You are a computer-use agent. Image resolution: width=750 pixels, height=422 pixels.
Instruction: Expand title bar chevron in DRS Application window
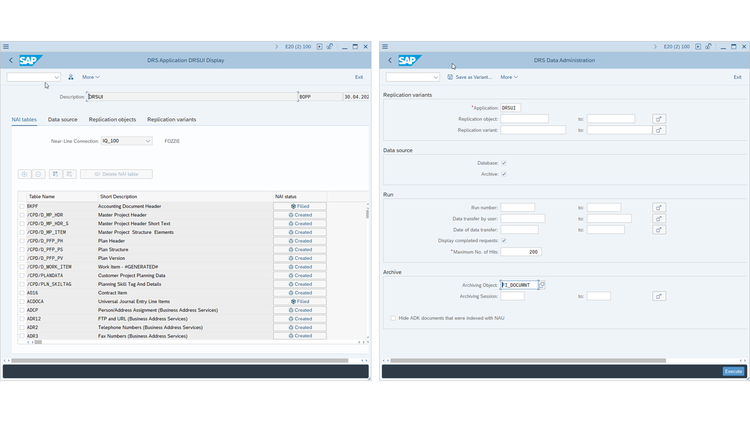[x=276, y=46]
